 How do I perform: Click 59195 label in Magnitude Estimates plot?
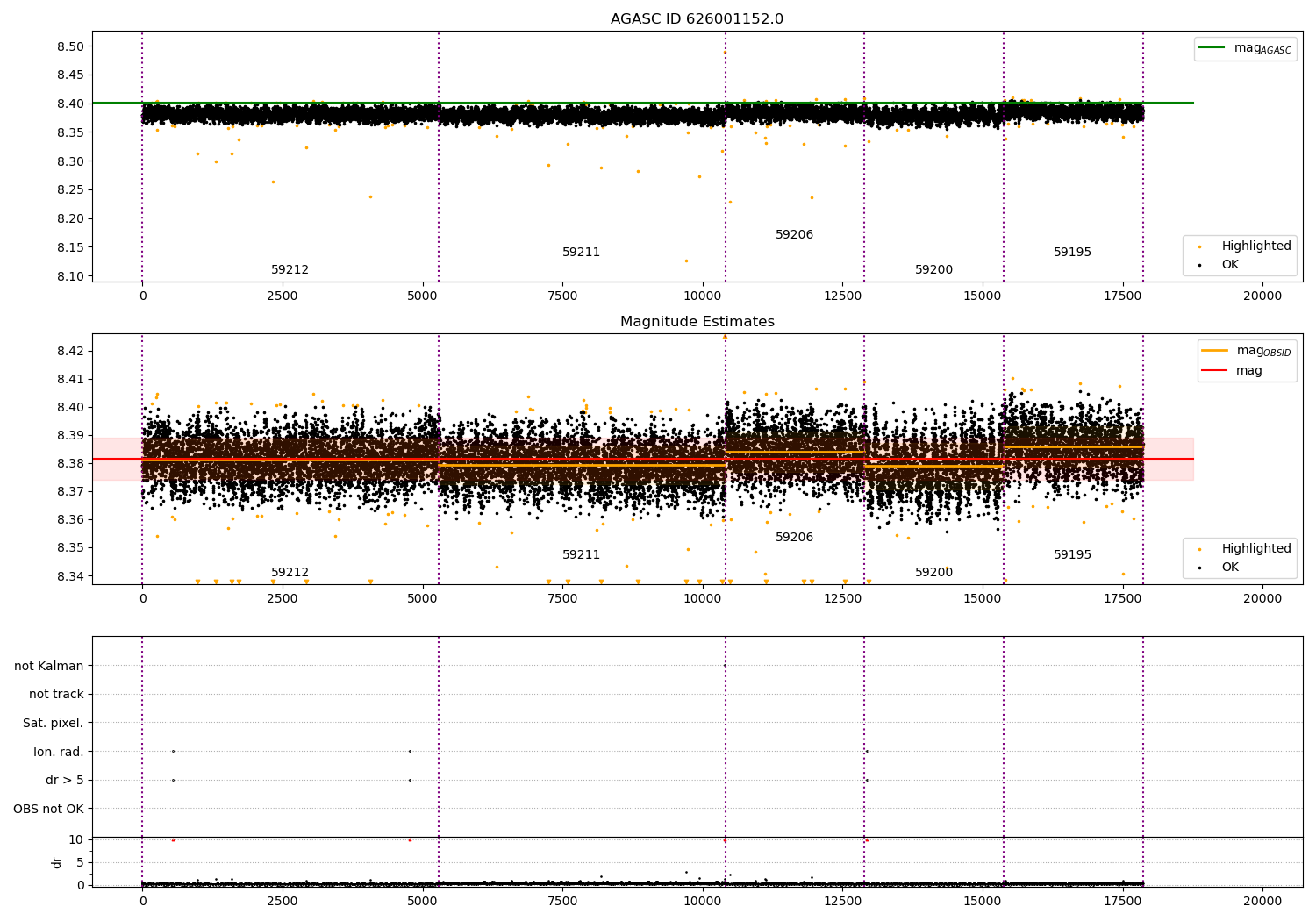[x=1072, y=555]
